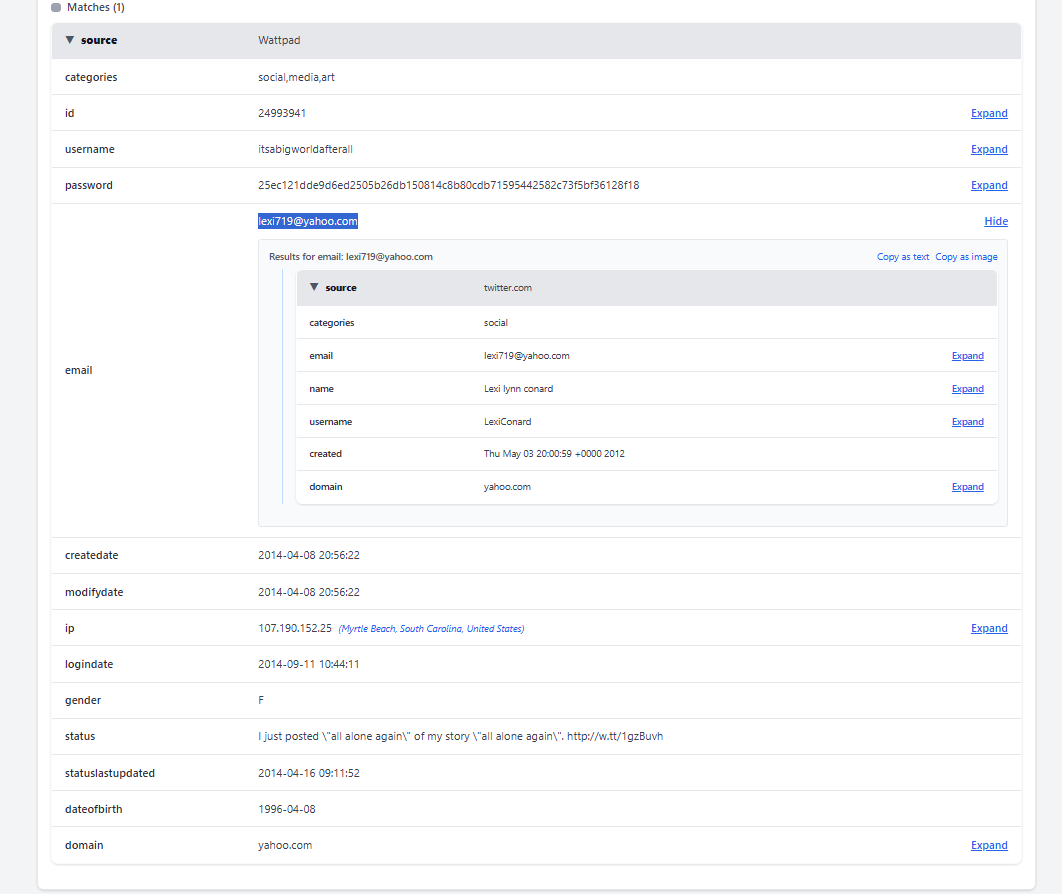Expand the password hash row
Screen dimensions: 1062x894
click(988, 185)
